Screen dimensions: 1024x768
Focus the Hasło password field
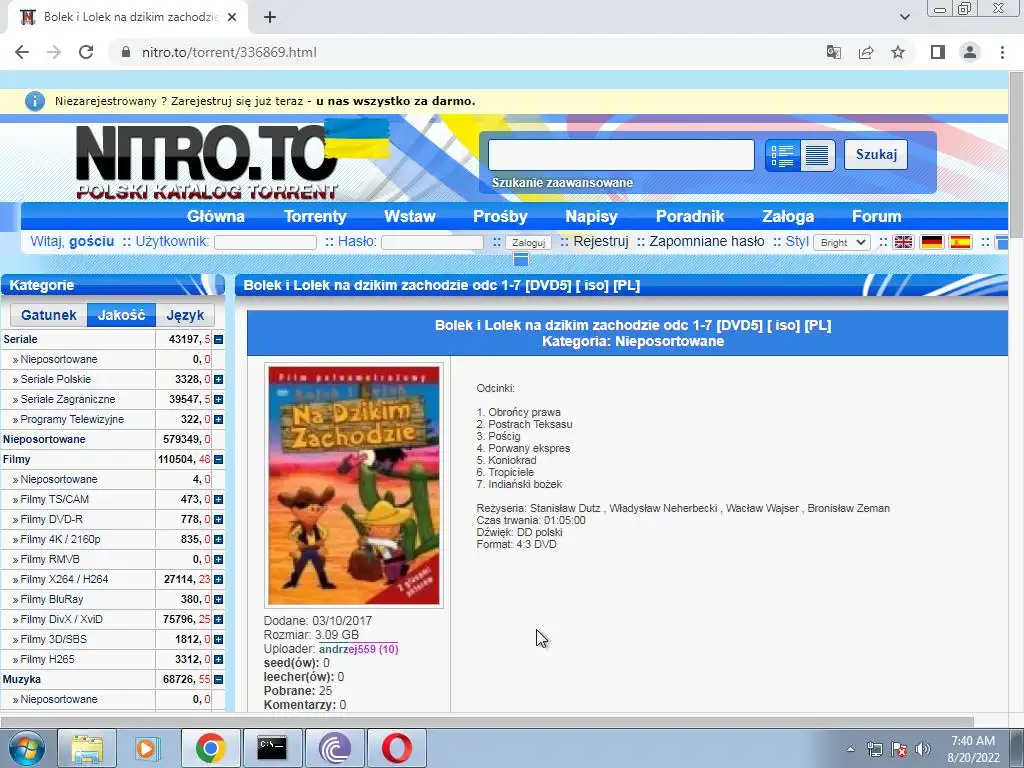tap(432, 242)
